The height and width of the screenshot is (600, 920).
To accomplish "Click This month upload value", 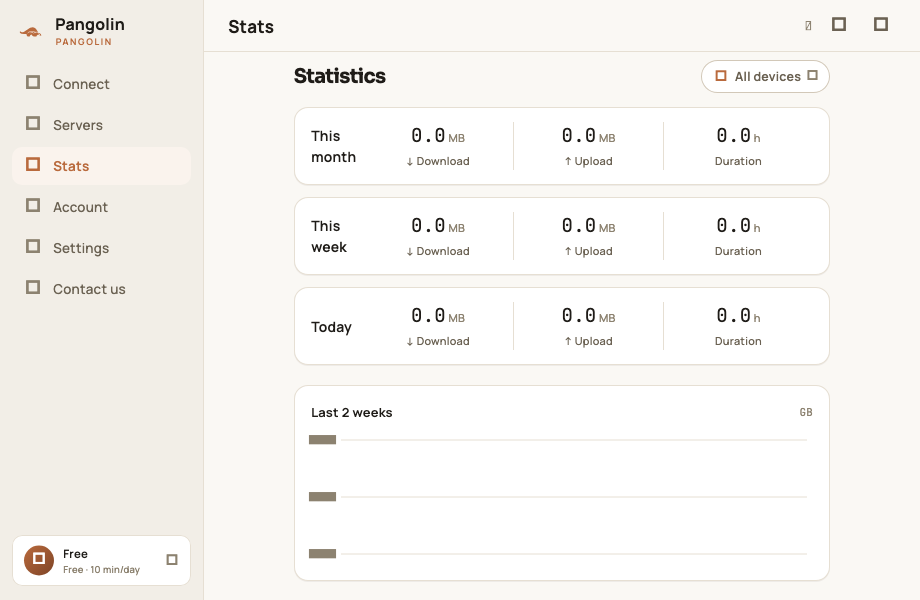I will [588, 136].
